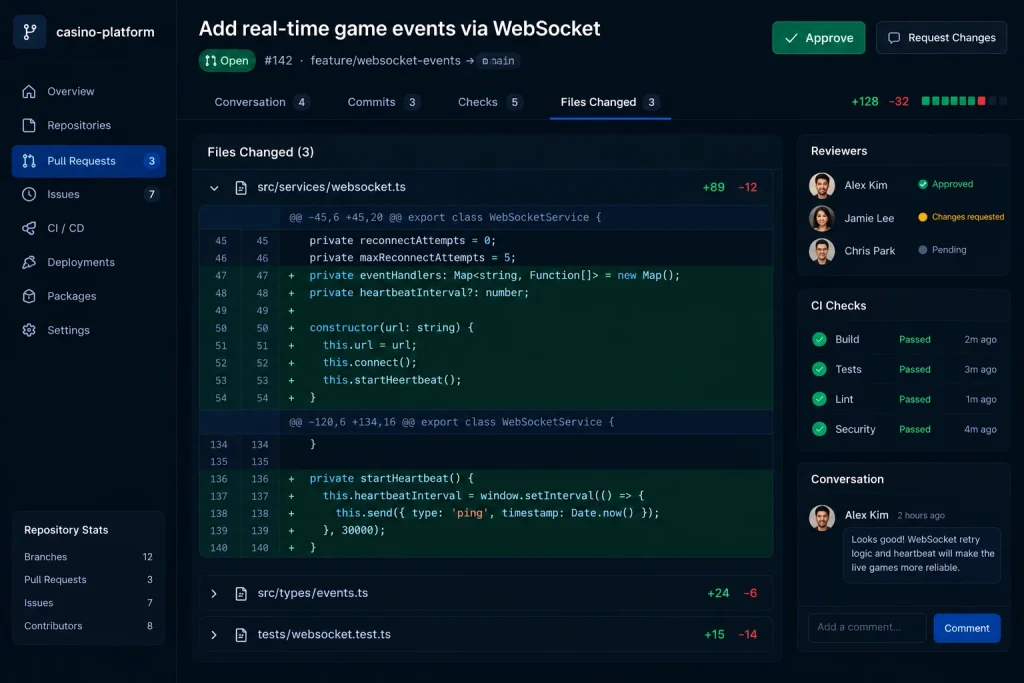Screen dimensions: 1024x683
Task: Click the diff stat color bar
Action: pyautogui.click(x=964, y=101)
